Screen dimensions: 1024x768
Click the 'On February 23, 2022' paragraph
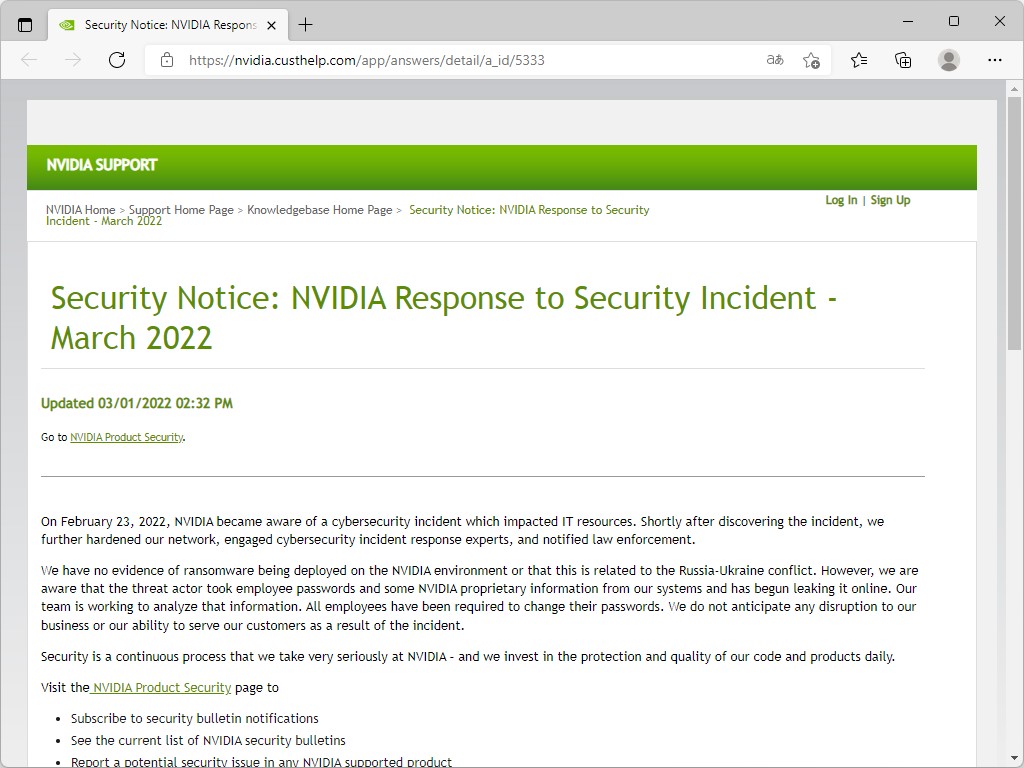[462, 530]
